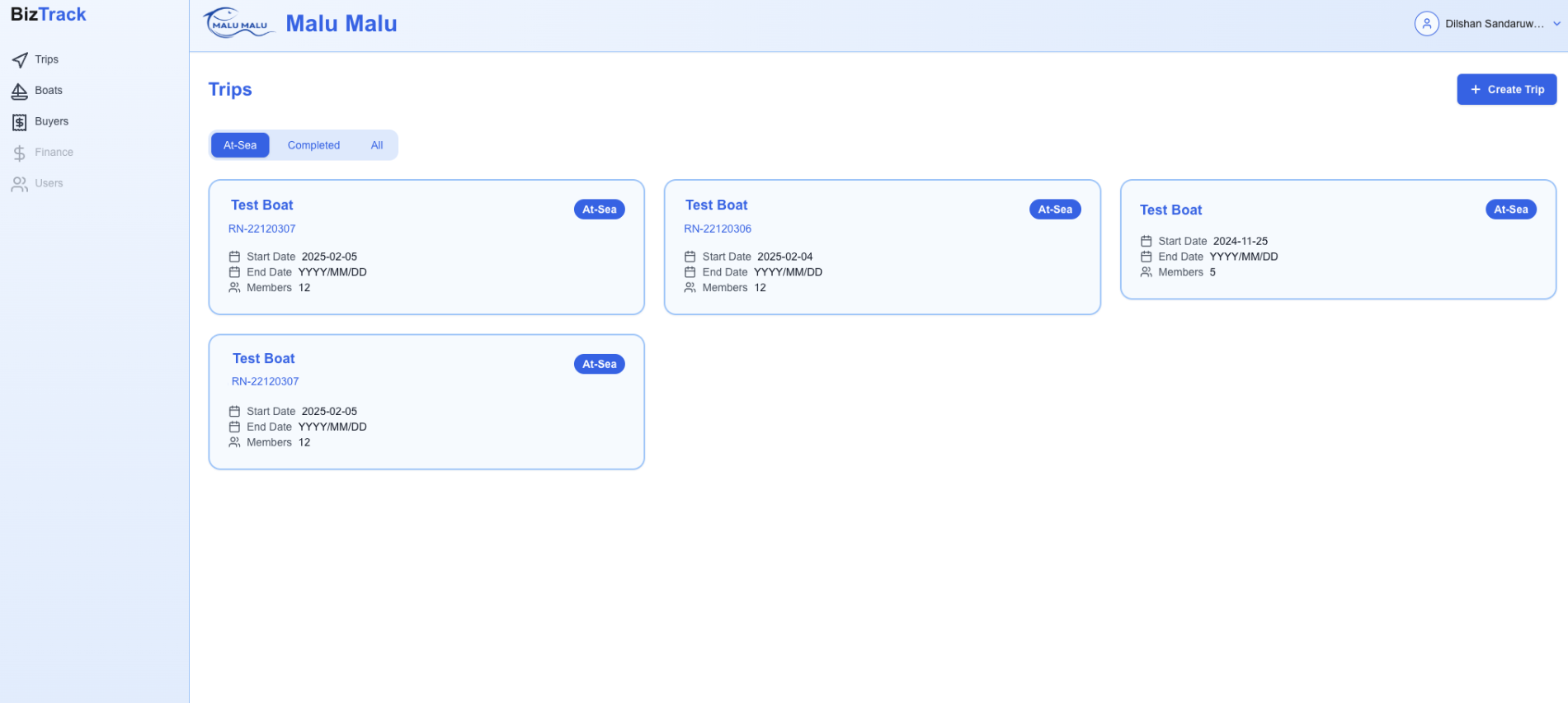Switch to the Completed trips tab
The width and height of the screenshot is (1568, 703).
click(x=313, y=145)
